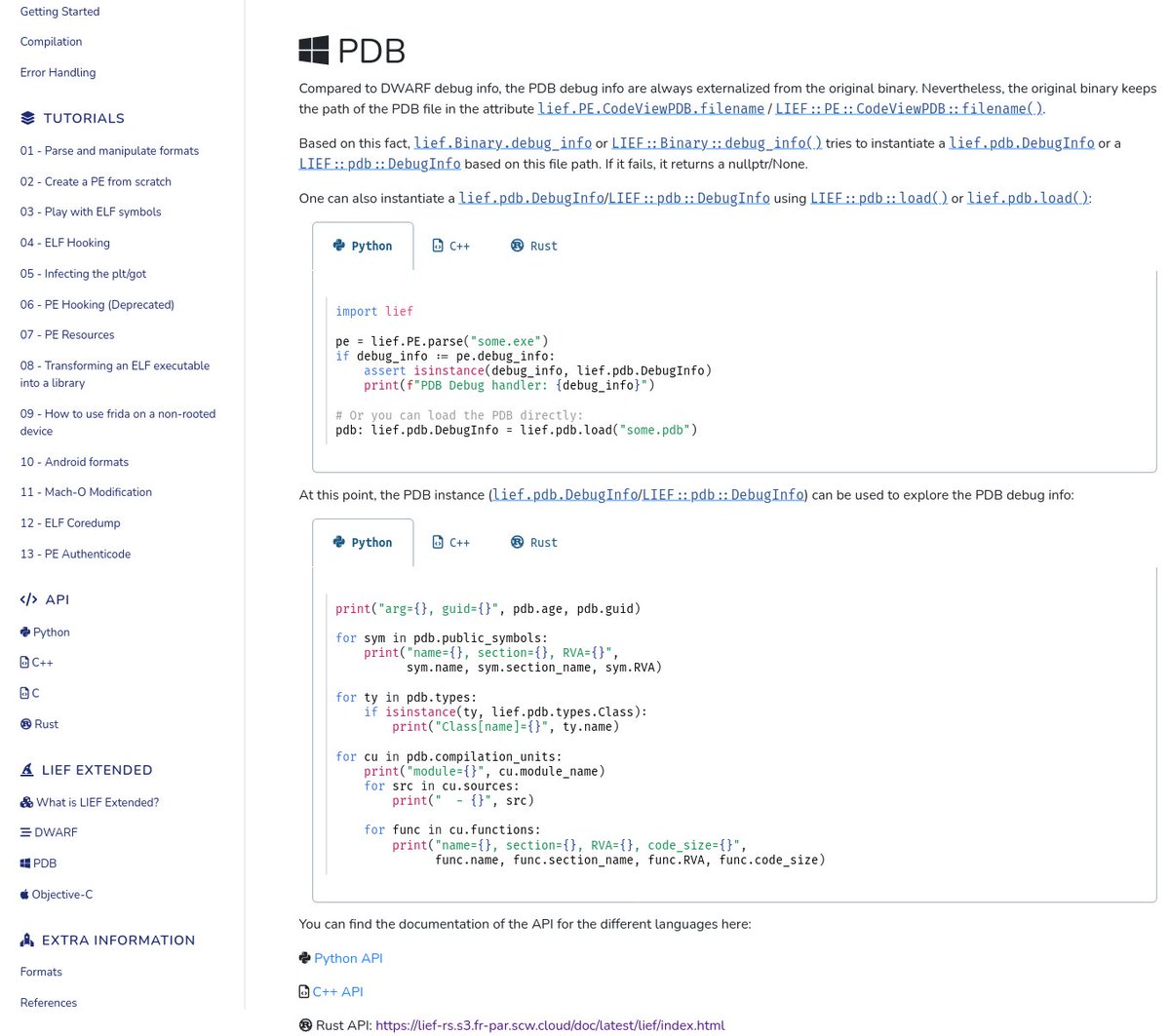
Task: Open the Rust API lief-rs URL link
Action: 550,1025
